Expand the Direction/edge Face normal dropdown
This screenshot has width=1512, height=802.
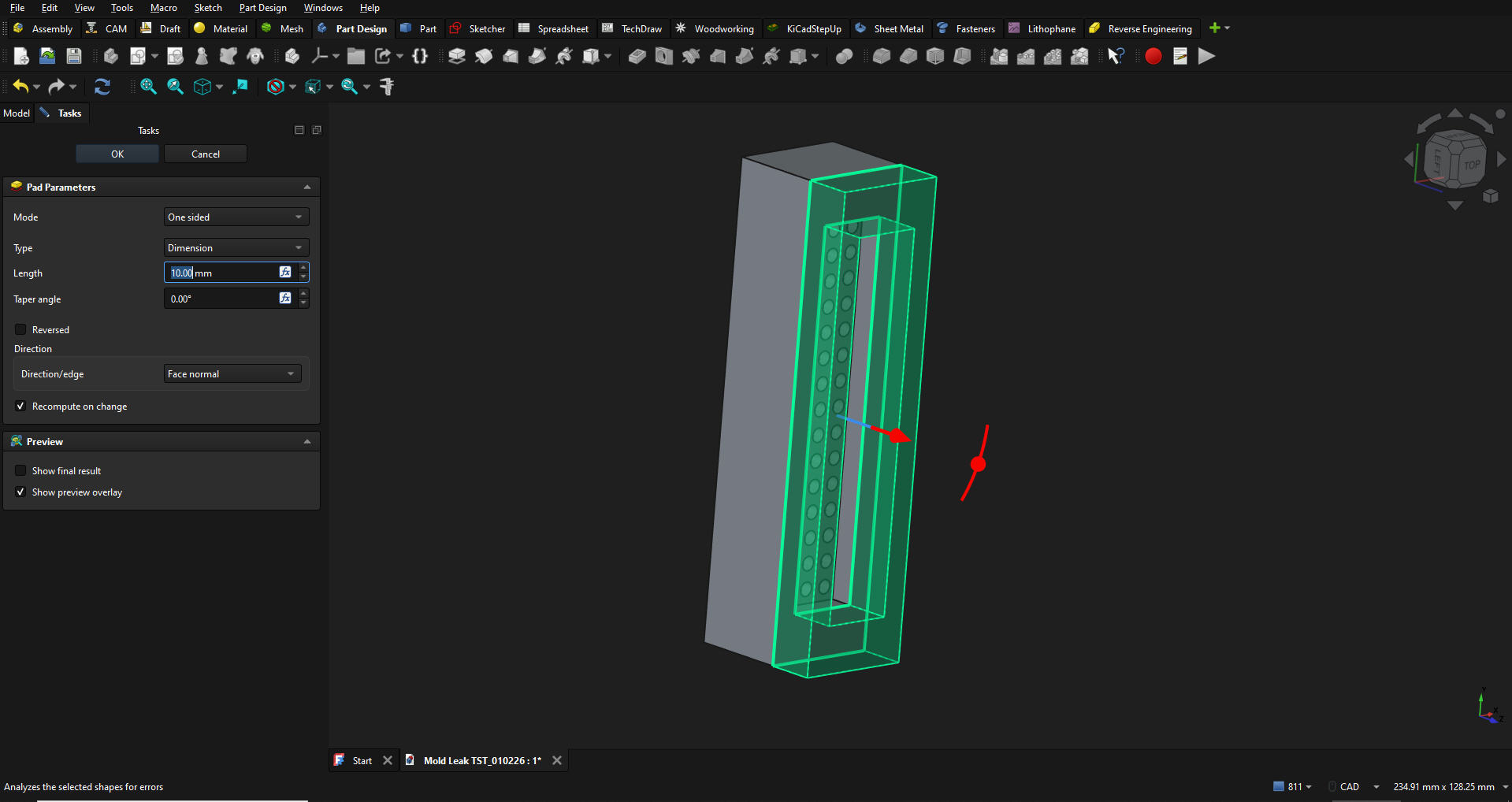232,373
